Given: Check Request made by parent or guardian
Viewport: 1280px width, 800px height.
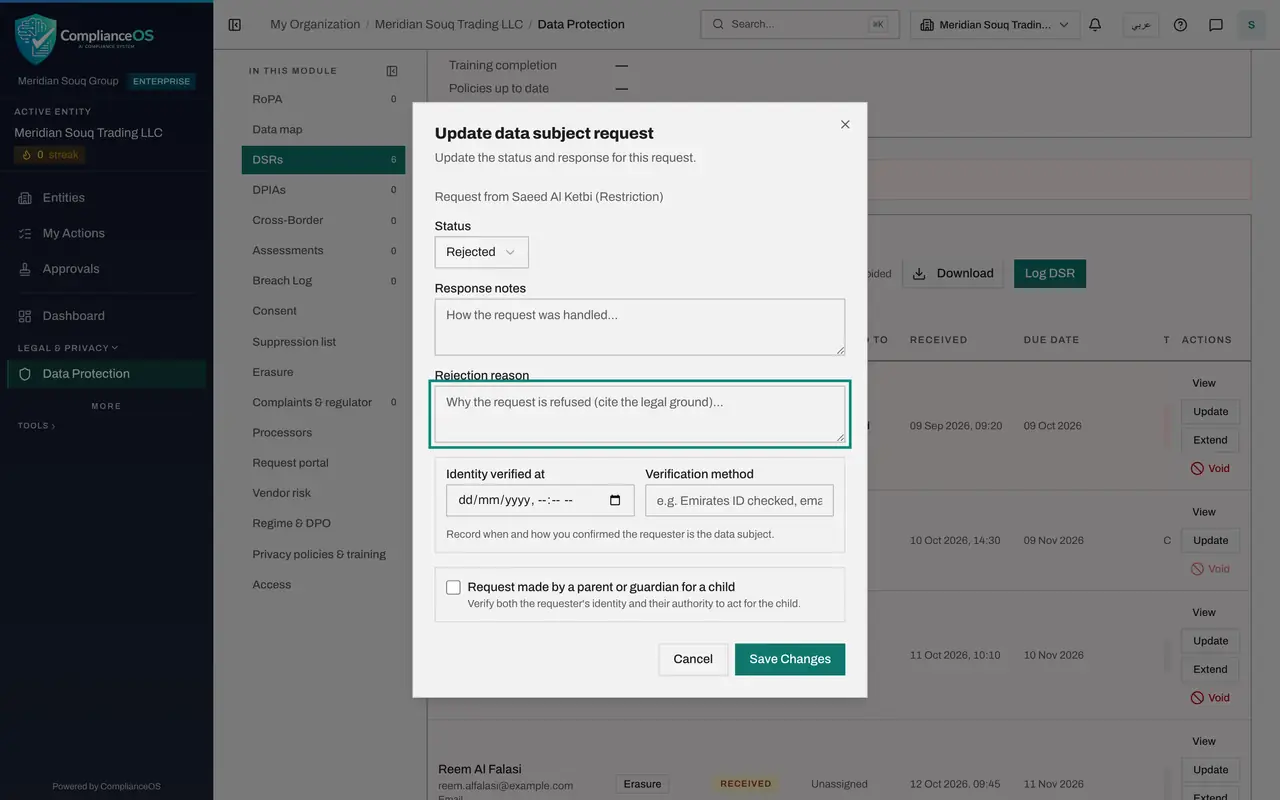Looking at the screenshot, I should tap(453, 587).
